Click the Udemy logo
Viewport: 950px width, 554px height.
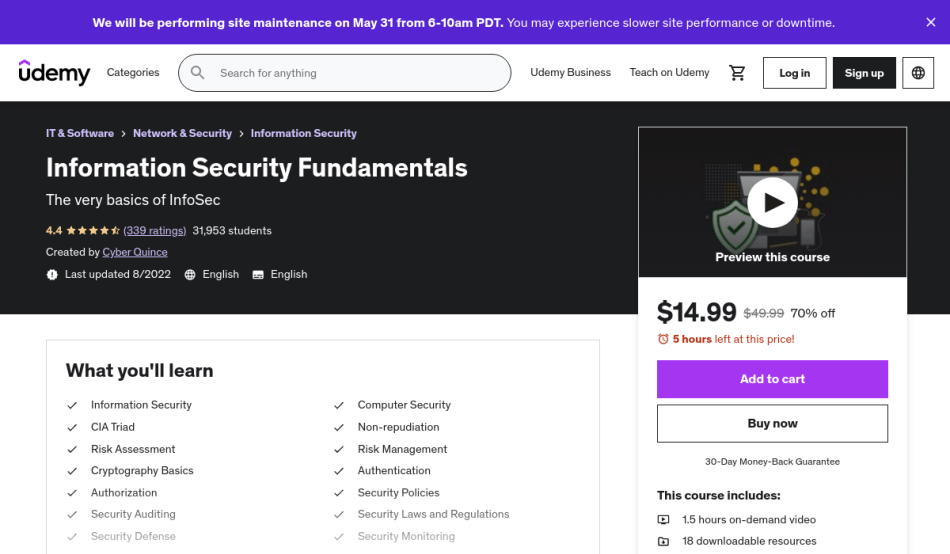tap(54, 73)
